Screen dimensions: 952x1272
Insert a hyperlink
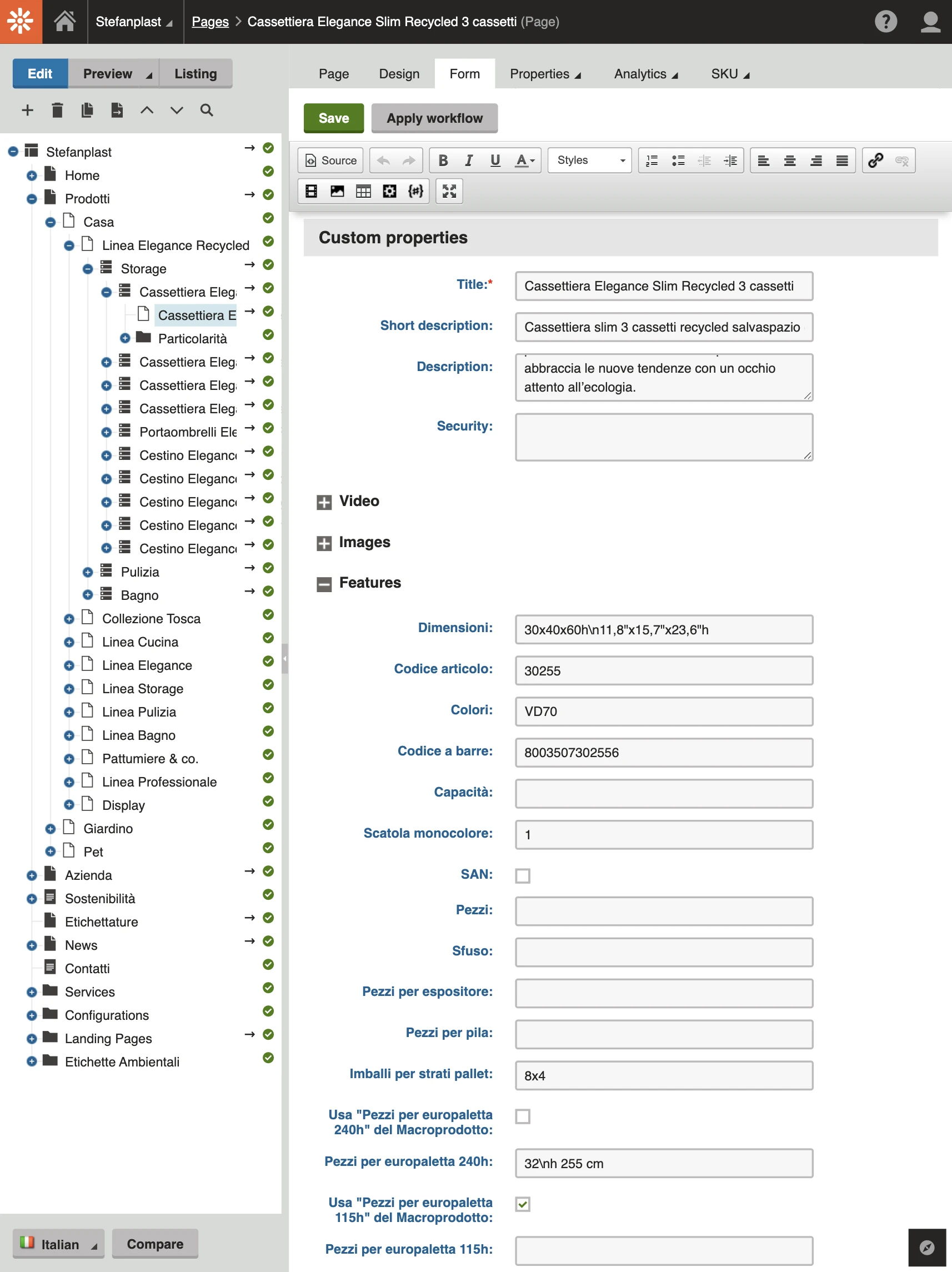pyautogui.click(x=876, y=161)
